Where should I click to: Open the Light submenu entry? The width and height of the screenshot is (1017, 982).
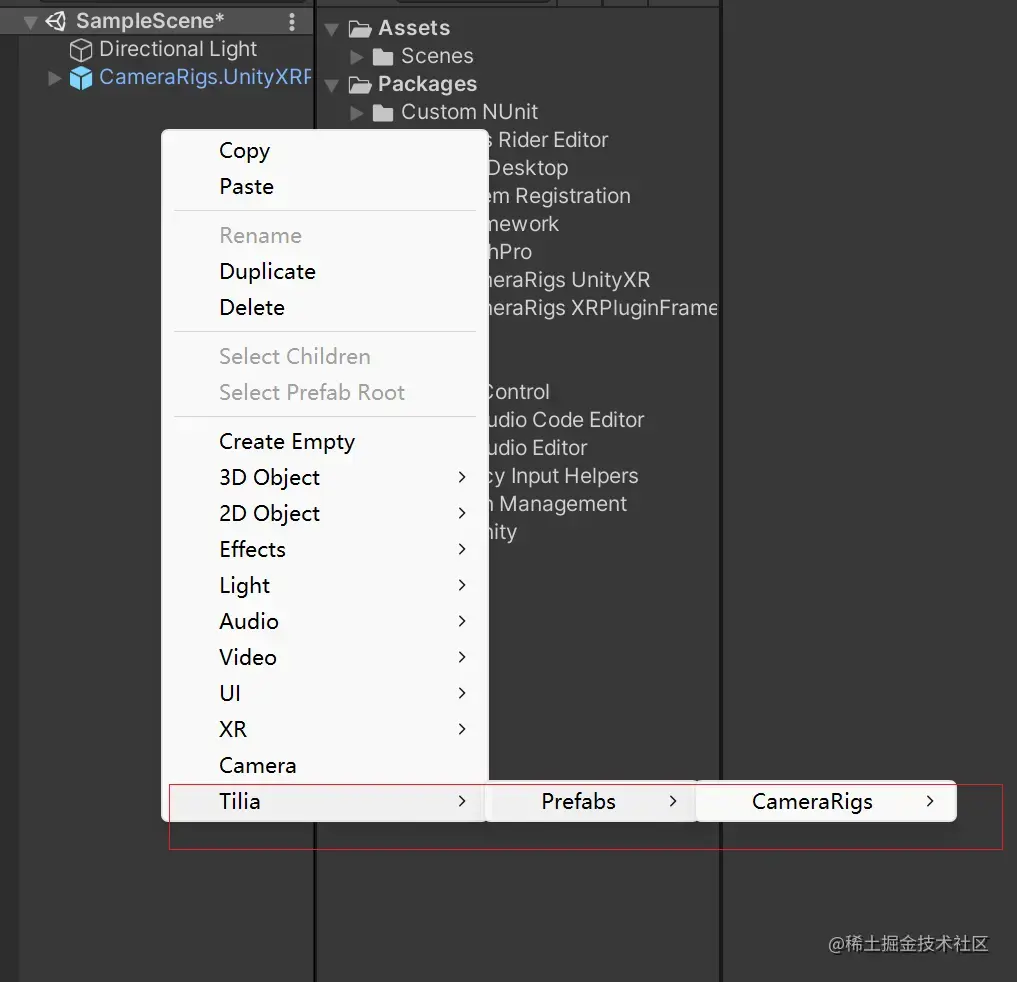(324, 586)
